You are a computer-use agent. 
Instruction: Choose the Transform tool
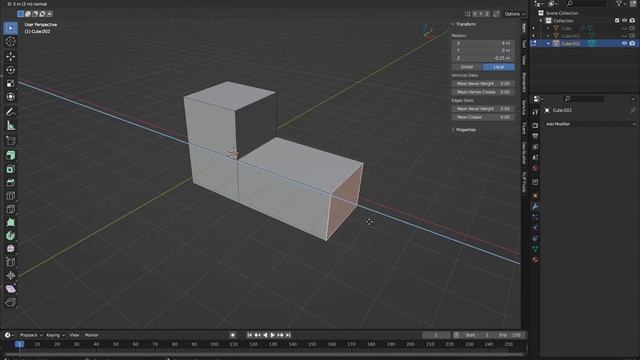pyautogui.click(x=11, y=97)
